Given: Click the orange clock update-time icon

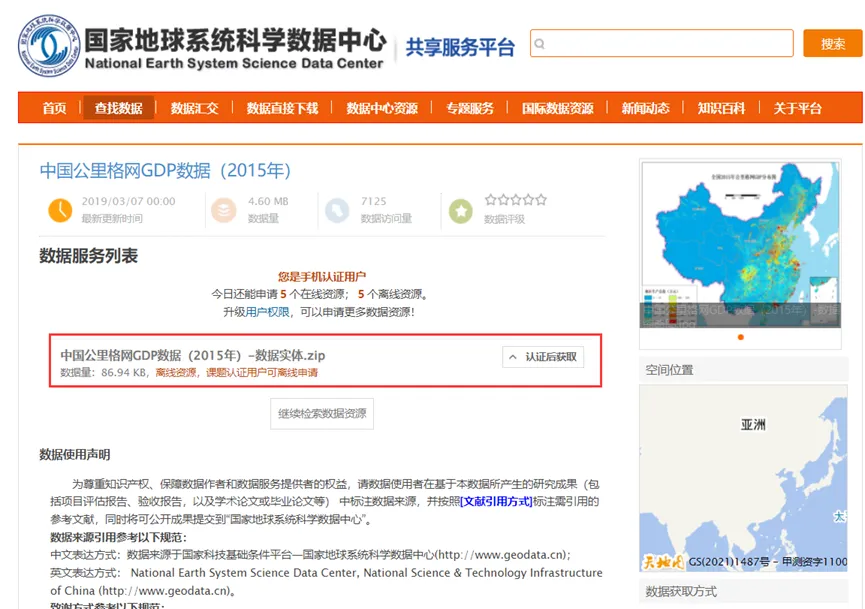Looking at the screenshot, I should pyautogui.click(x=60, y=210).
